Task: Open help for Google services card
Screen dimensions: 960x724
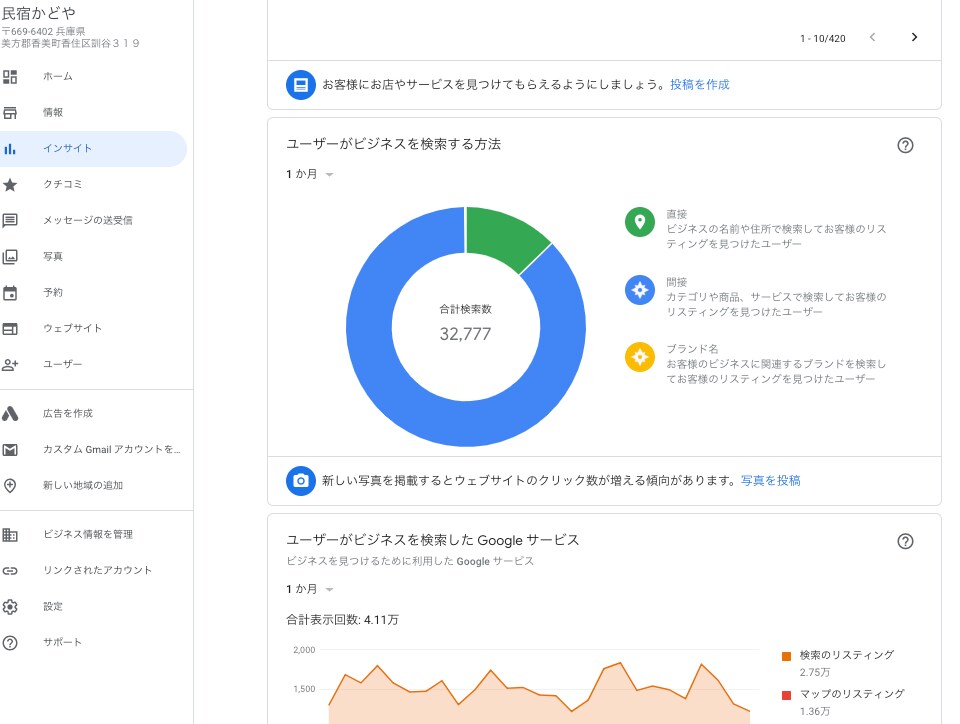Action: coord(905,541)
